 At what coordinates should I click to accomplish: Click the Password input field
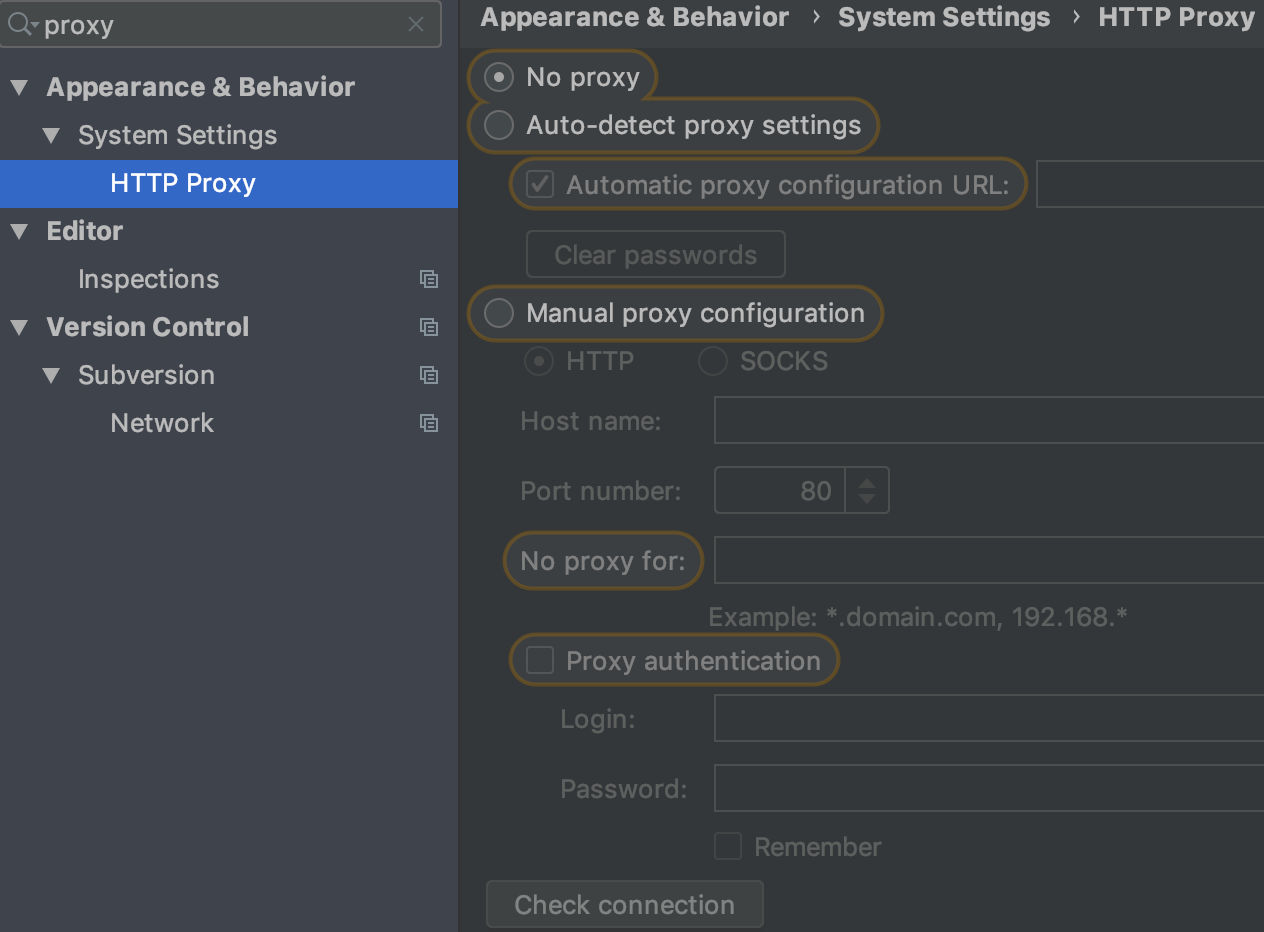(989, 788)
